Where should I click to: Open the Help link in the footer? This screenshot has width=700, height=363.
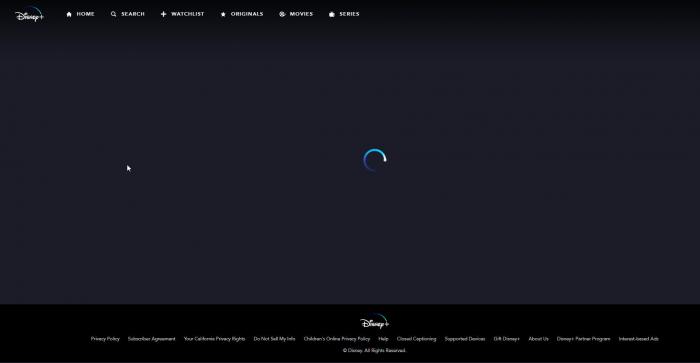(x=383, y=339)
